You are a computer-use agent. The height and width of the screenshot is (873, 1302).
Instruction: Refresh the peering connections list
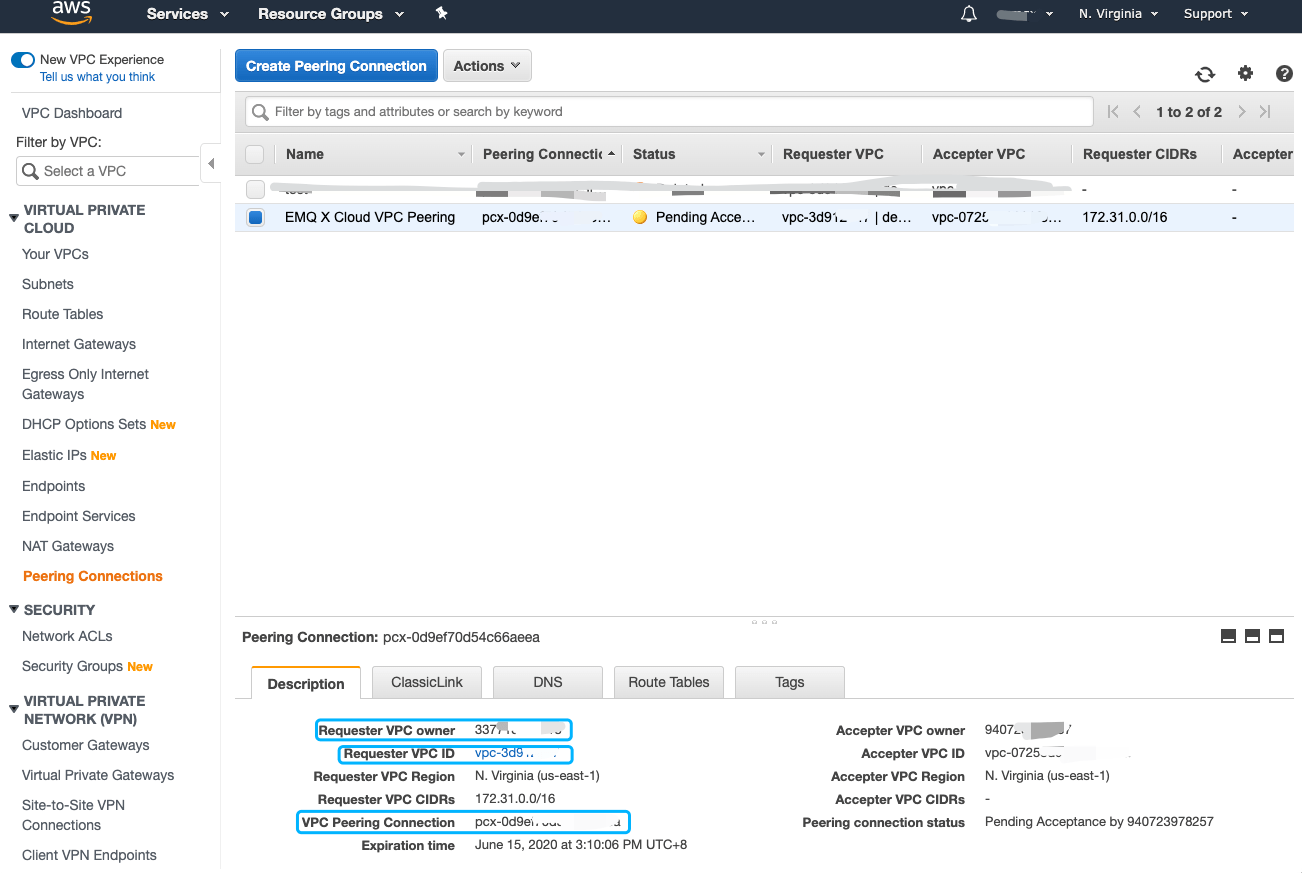pos(1205,74)
